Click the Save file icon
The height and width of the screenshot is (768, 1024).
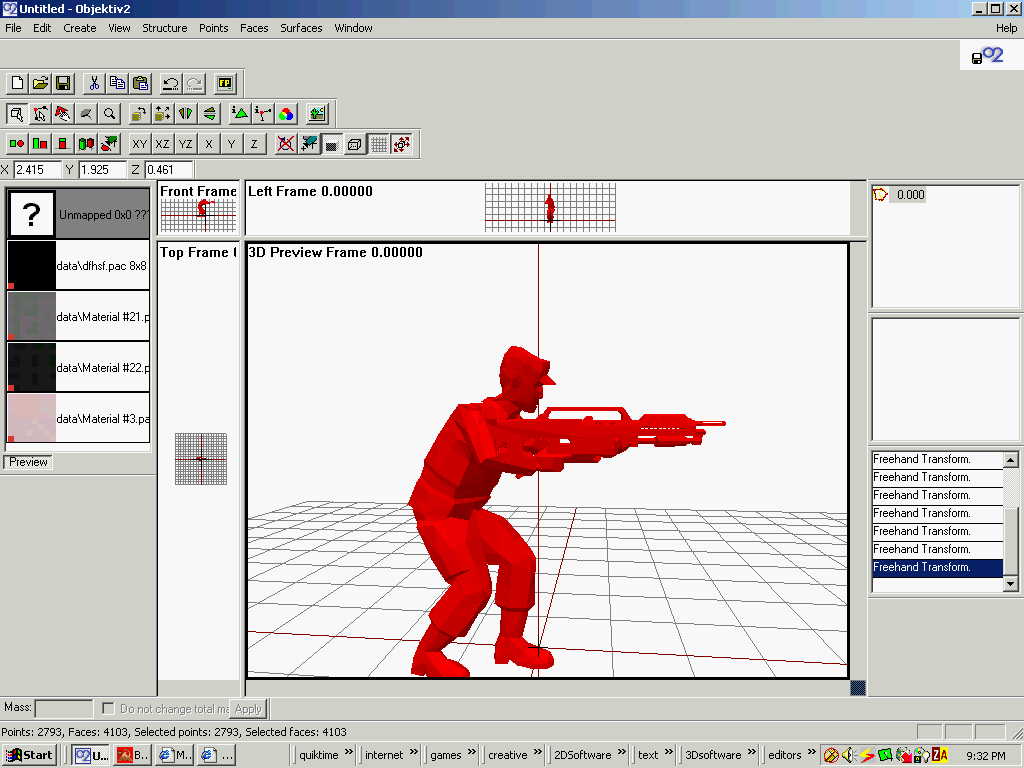[63, 84]
